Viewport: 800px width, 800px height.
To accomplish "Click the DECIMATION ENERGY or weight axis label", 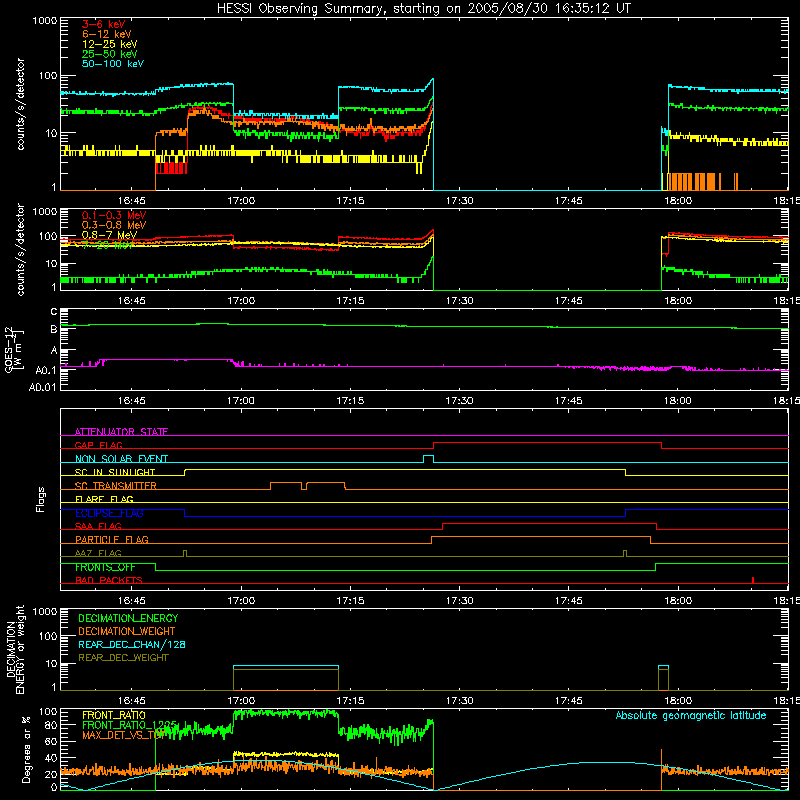I will (15, 649).
